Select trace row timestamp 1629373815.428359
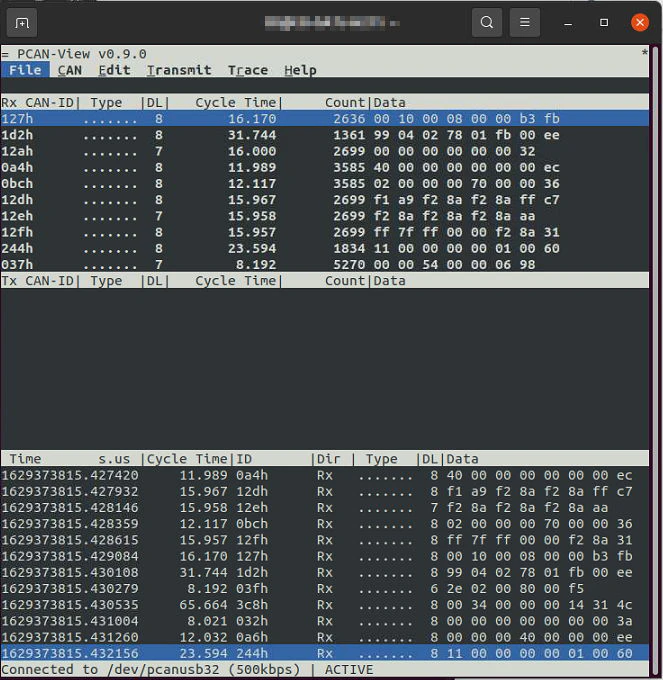 [325, 524]
